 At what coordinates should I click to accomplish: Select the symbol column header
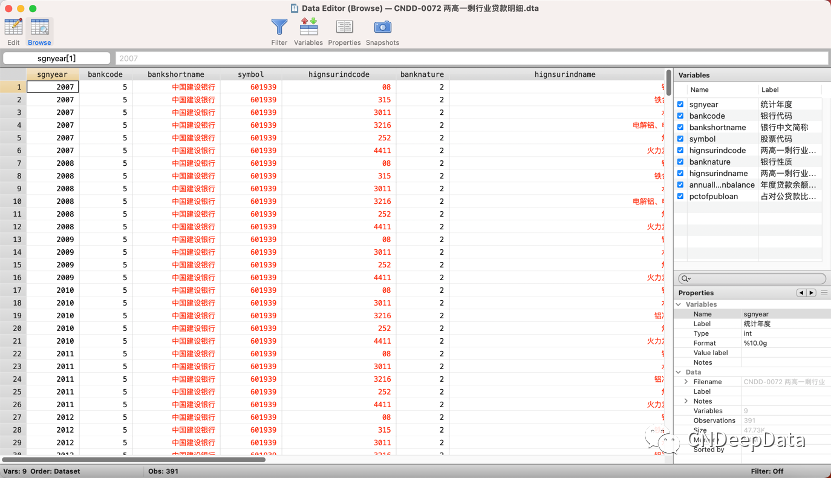250,74
